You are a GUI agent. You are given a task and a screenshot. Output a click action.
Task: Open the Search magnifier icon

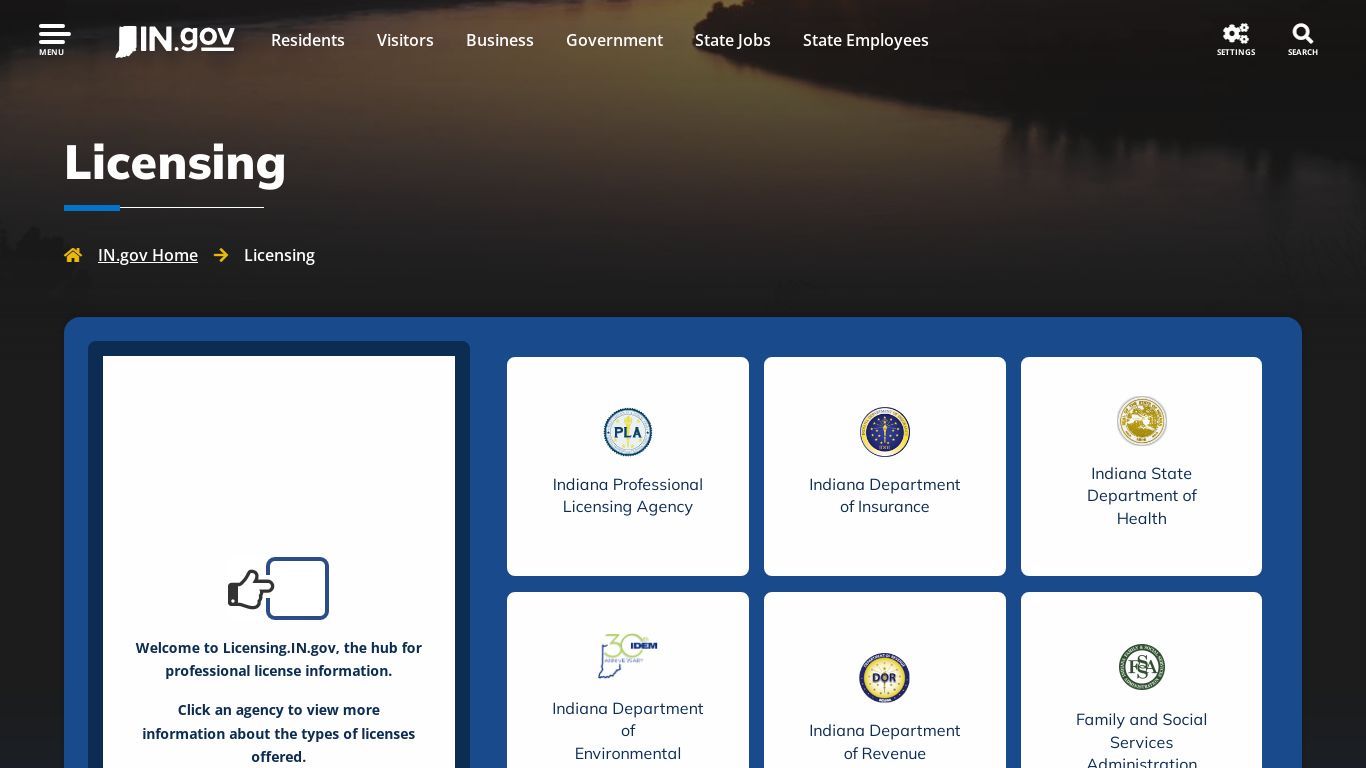(1303, 39)
